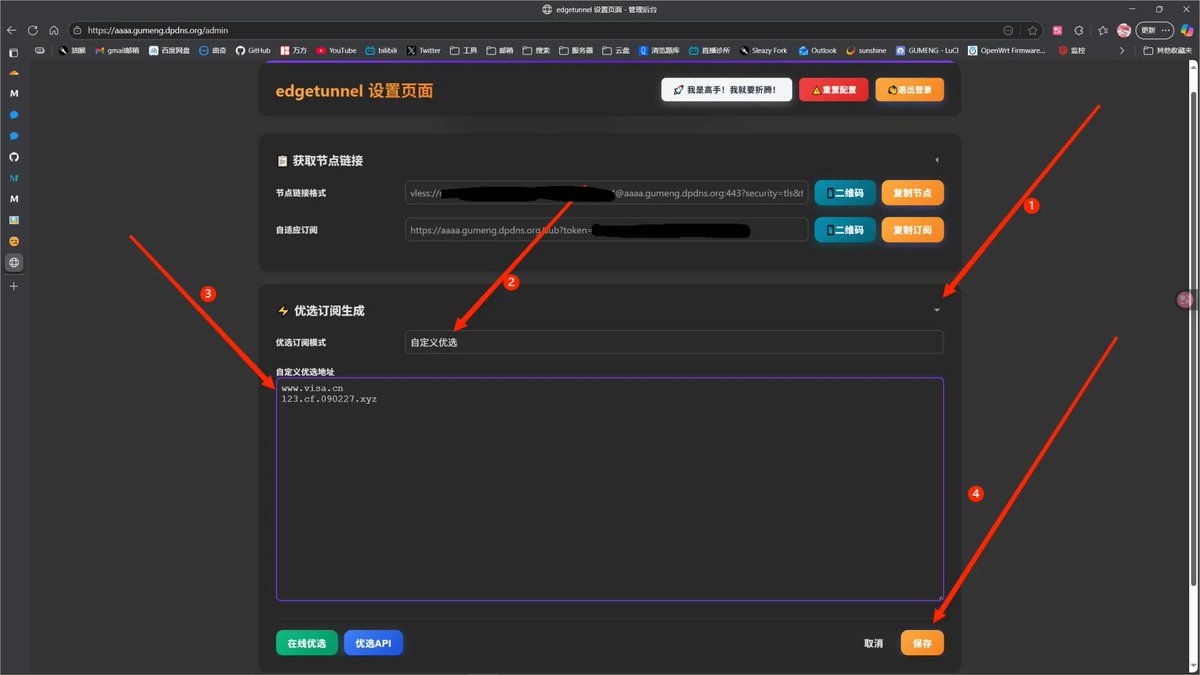
Task: Click the 复制节点 button
Action: [913, 193]
